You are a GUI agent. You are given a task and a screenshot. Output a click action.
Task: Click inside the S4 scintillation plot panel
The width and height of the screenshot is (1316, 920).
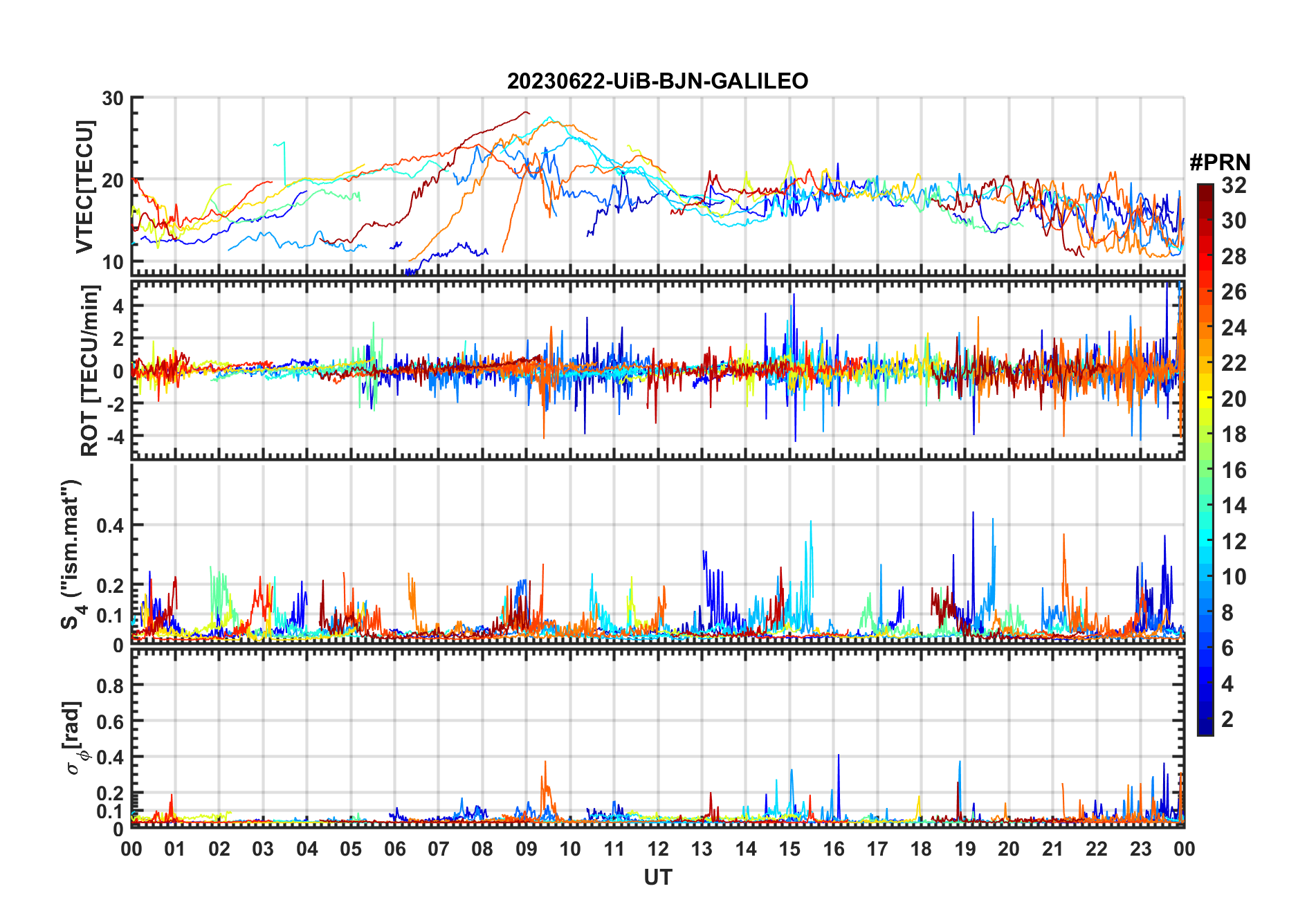(x=658, y=553)
